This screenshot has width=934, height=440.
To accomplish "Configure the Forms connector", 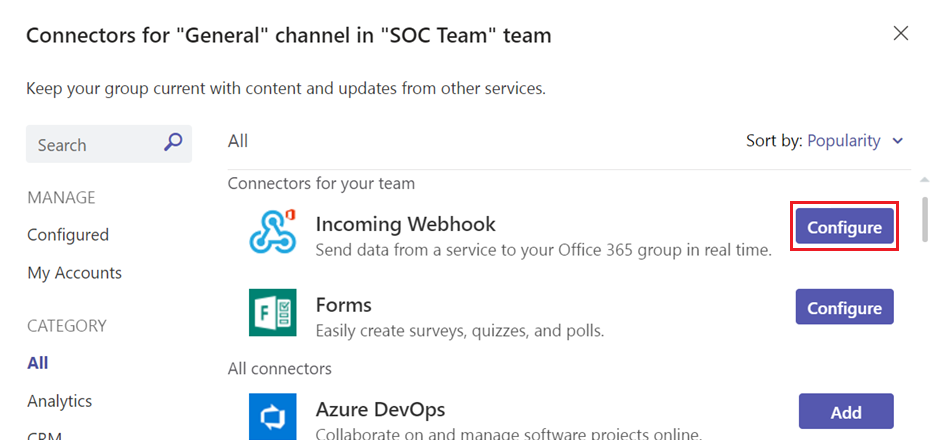I will pyautogui.click(x=845, y=307).
